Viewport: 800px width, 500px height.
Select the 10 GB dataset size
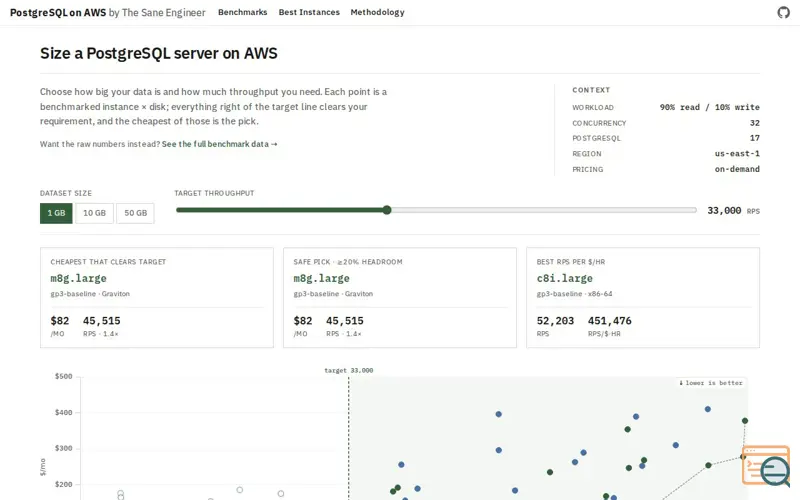pos(94,213)
